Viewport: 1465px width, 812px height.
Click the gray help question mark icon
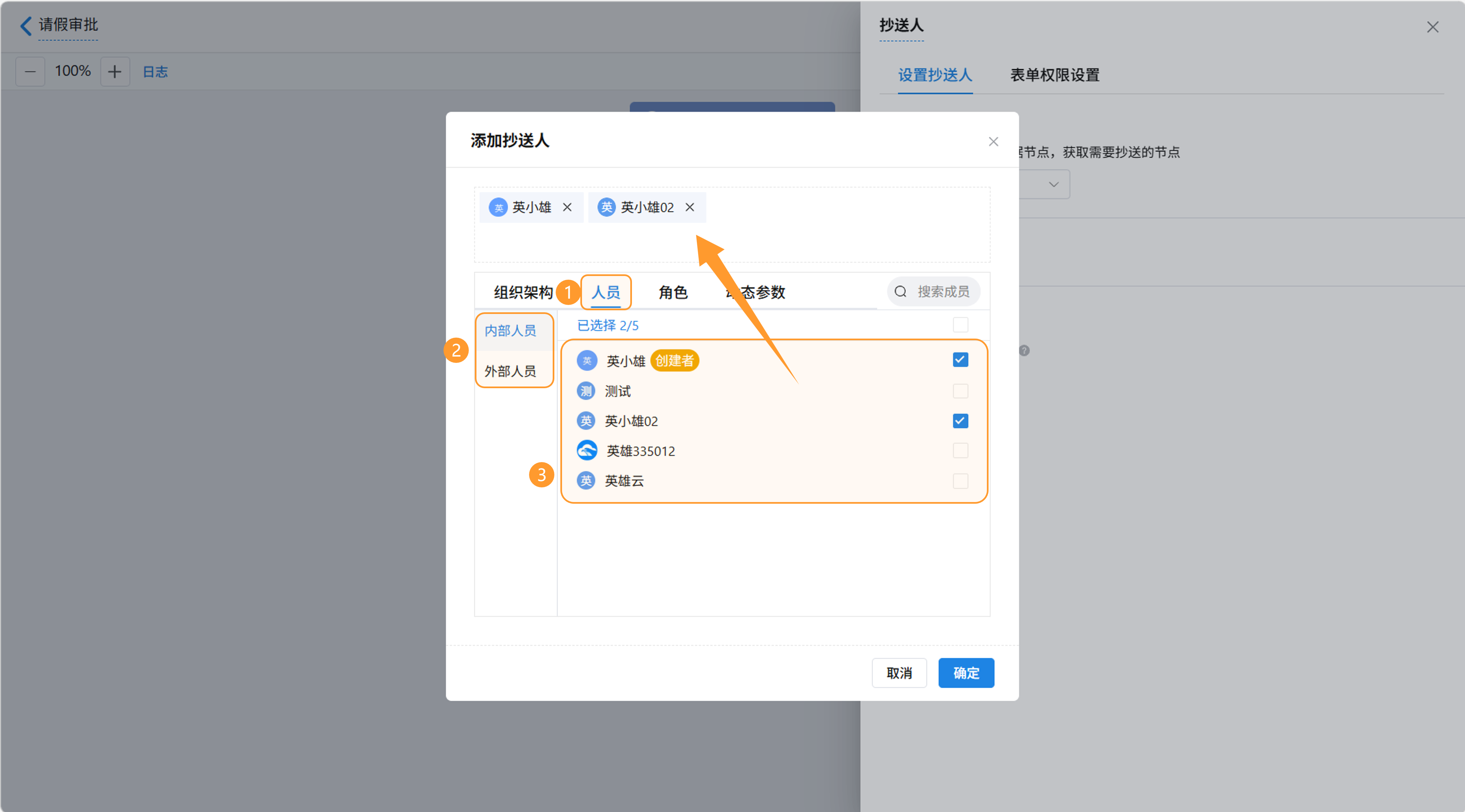[1024, 351]
